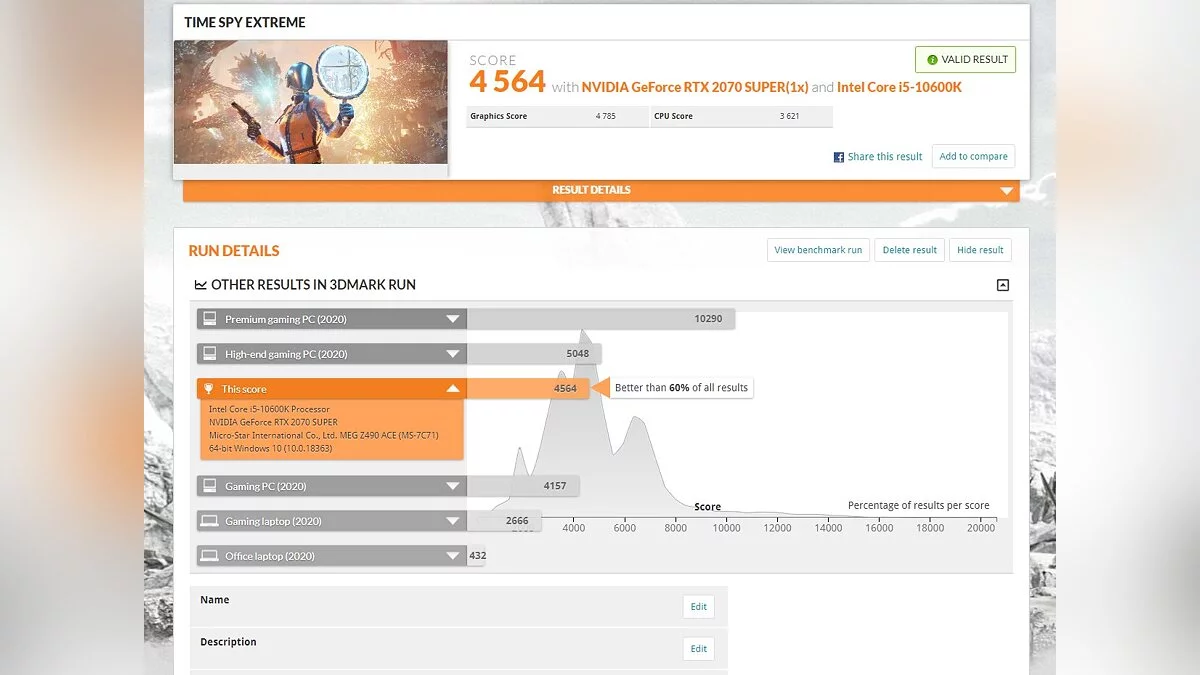The image size is (1200, 675).
Task: Collapse Other Results in 3DMark Run section
Action: (1003, 285)
